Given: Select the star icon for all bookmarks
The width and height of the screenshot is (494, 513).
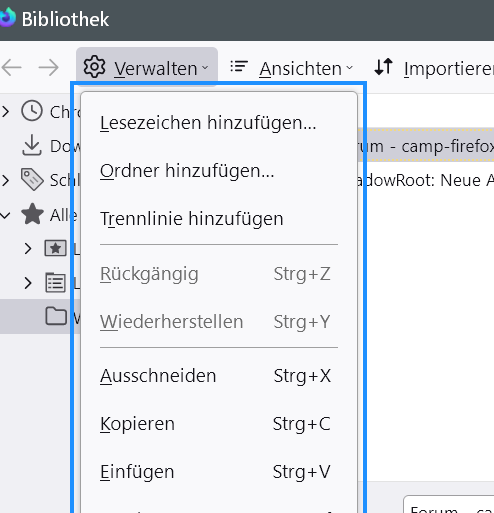Looking at the screenshot, I should coord(32,214).
